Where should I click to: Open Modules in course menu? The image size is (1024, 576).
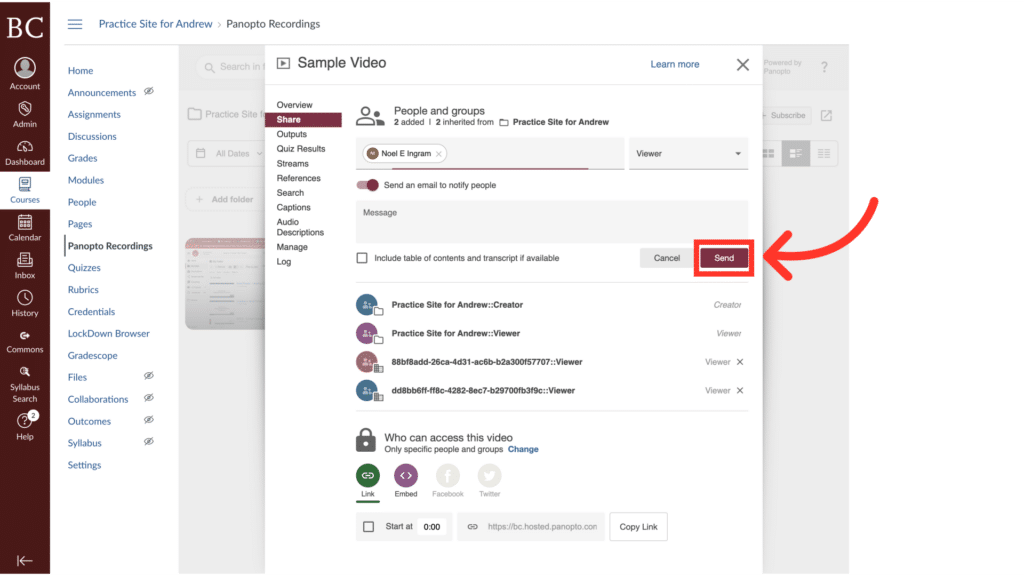click(86, 180)
